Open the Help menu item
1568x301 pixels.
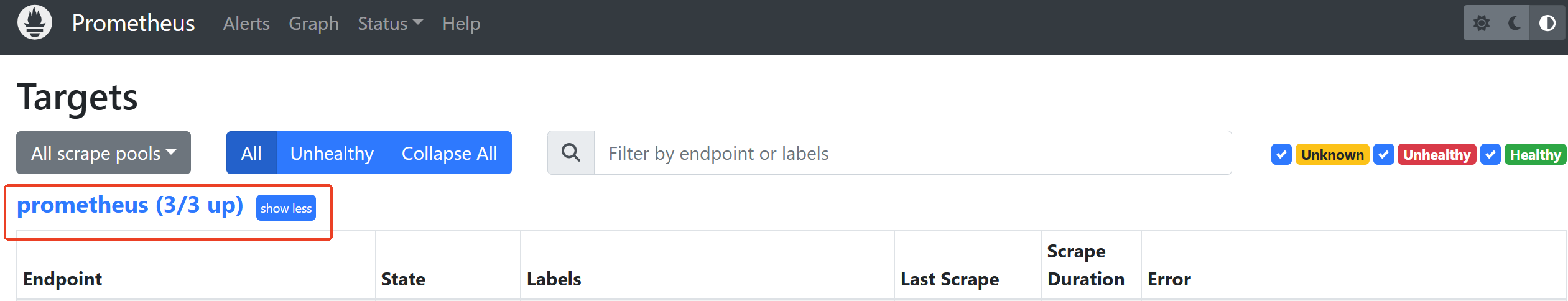(461, 24)
